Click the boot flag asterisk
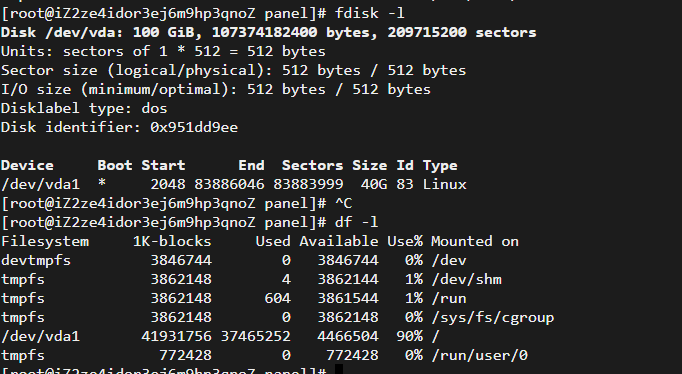Screen dimensions: 682x374 (x=102, y=183)
